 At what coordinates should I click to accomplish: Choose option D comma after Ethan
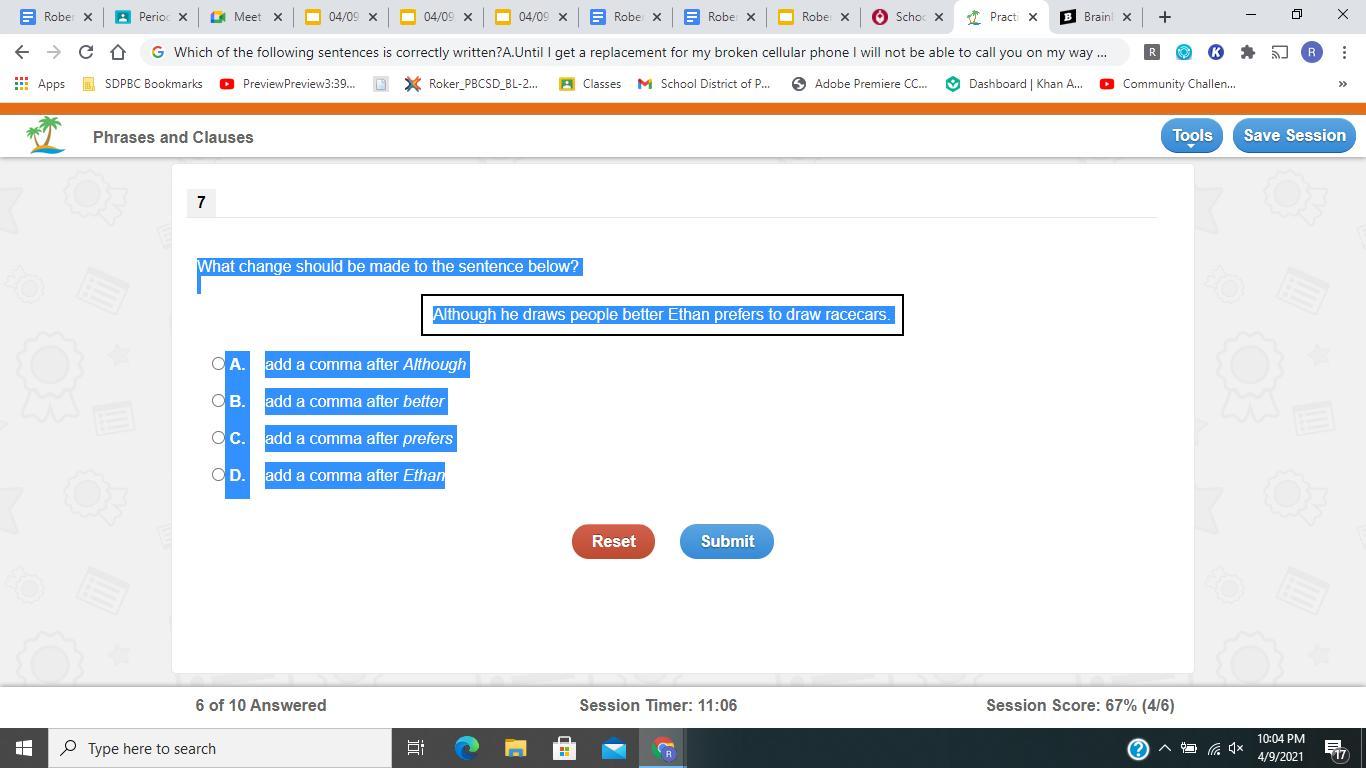[x=218, y=475]
